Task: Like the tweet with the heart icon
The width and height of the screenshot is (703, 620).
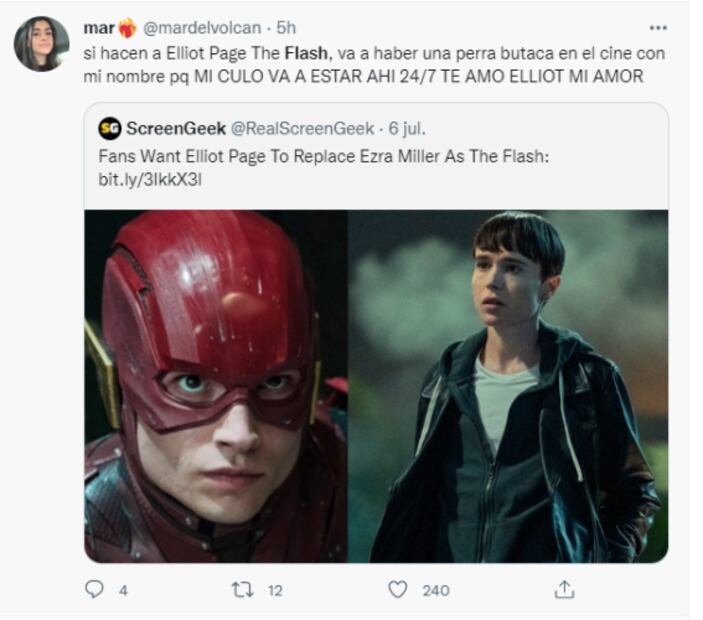Action: (x=398, y=590)
